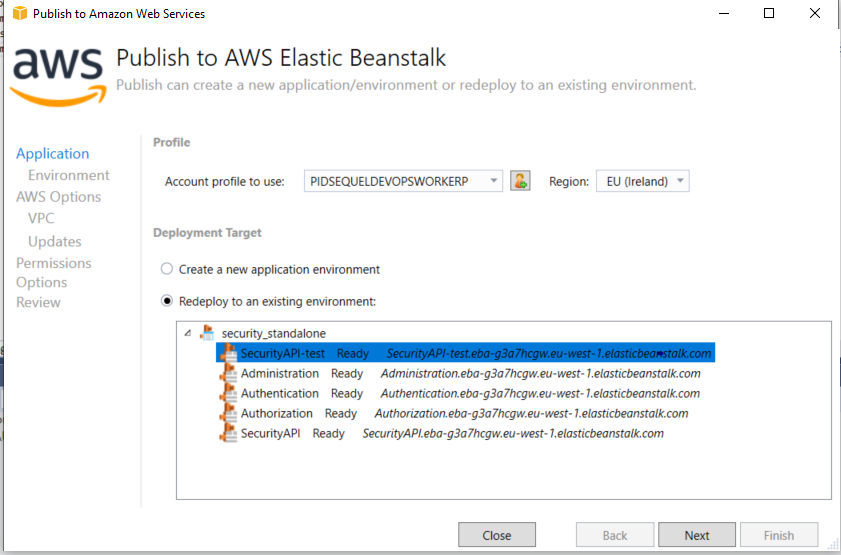
Task: Select the SecurityAPI-test environment name
Action: (x=283, y=353)
